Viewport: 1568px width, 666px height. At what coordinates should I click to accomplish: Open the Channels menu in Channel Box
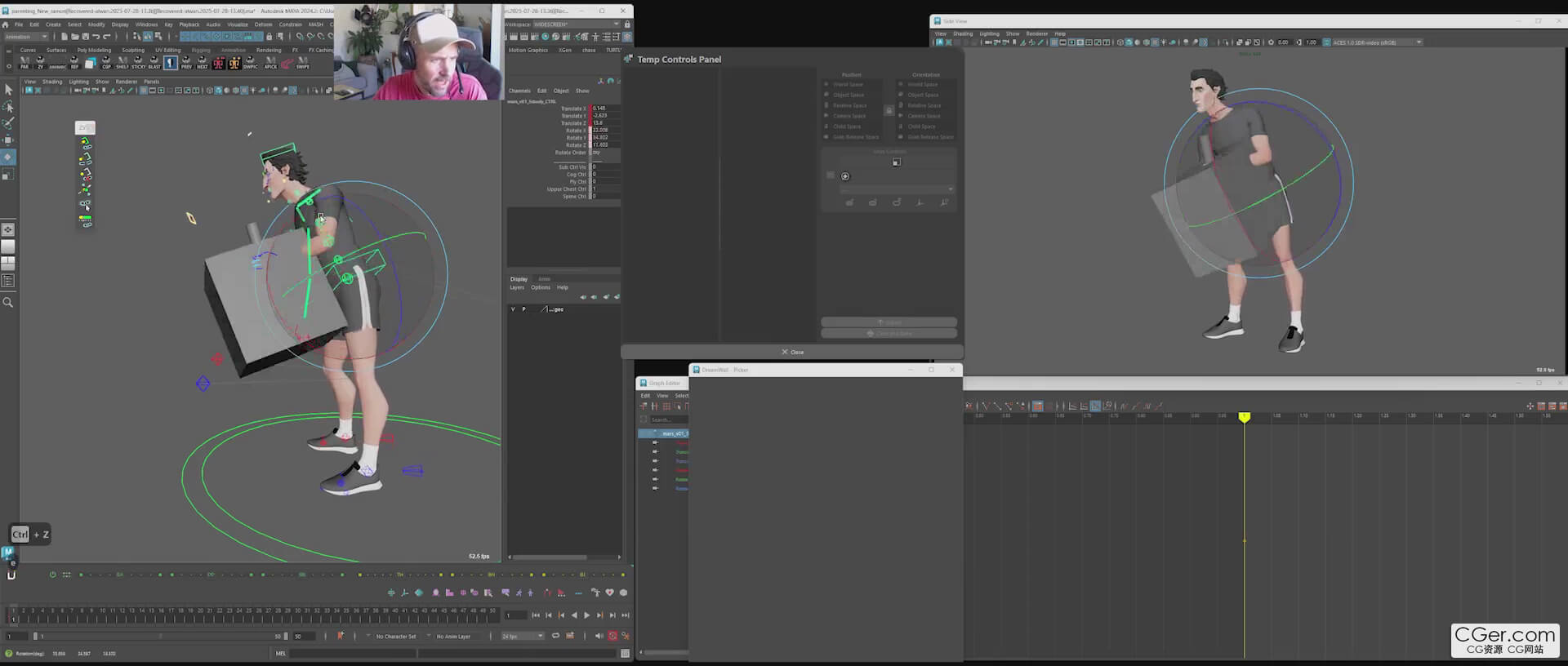click(x=519, y=91)
